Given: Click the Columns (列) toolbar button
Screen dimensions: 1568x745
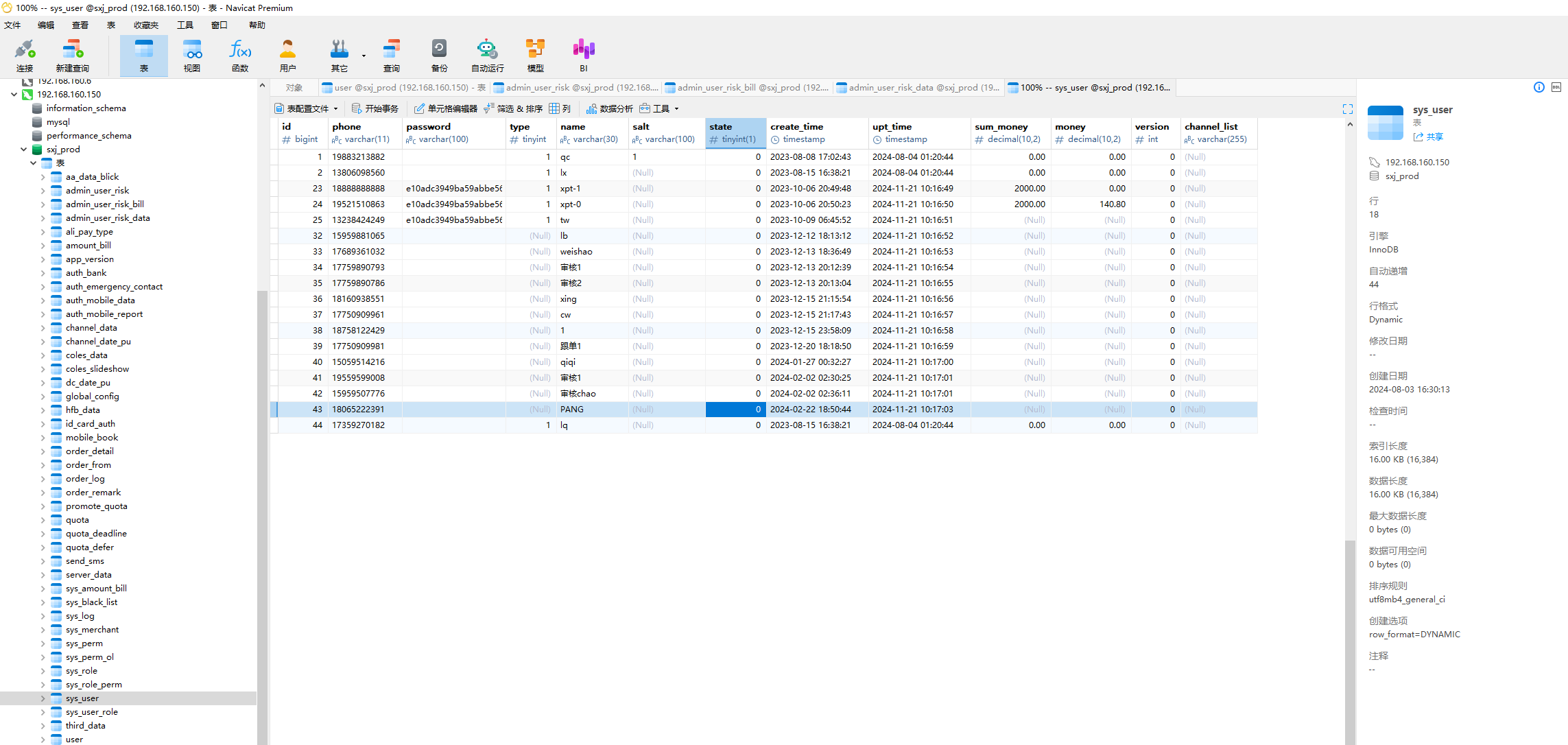Looking at the screenshot, I should 560,108.
